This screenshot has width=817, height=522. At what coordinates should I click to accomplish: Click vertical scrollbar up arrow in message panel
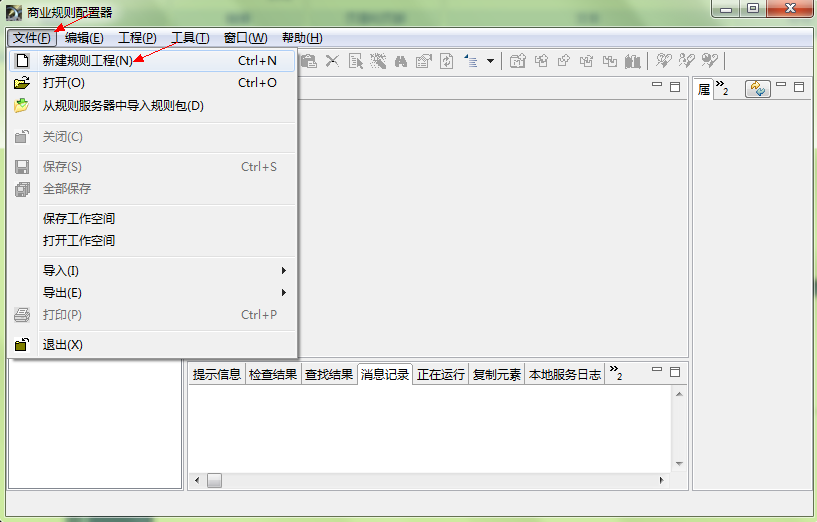(679, 394)
